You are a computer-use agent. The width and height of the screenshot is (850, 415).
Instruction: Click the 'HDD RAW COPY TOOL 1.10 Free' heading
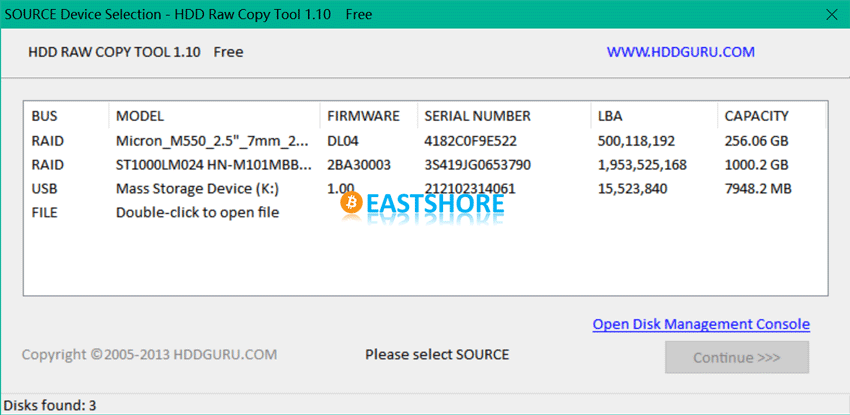pyautogui.click(x=136, y=52)
